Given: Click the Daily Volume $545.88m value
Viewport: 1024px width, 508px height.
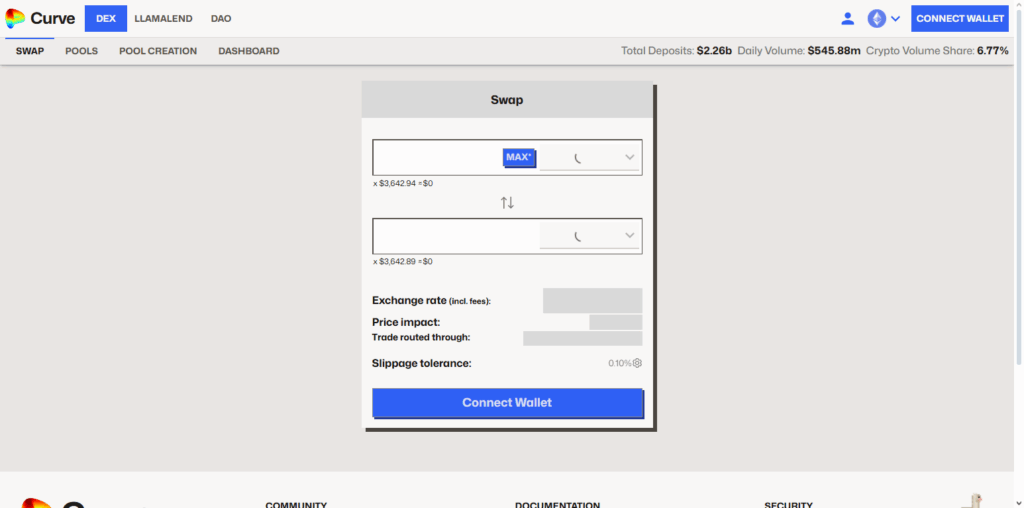Looking at the screenshot, I should (834, 50).
